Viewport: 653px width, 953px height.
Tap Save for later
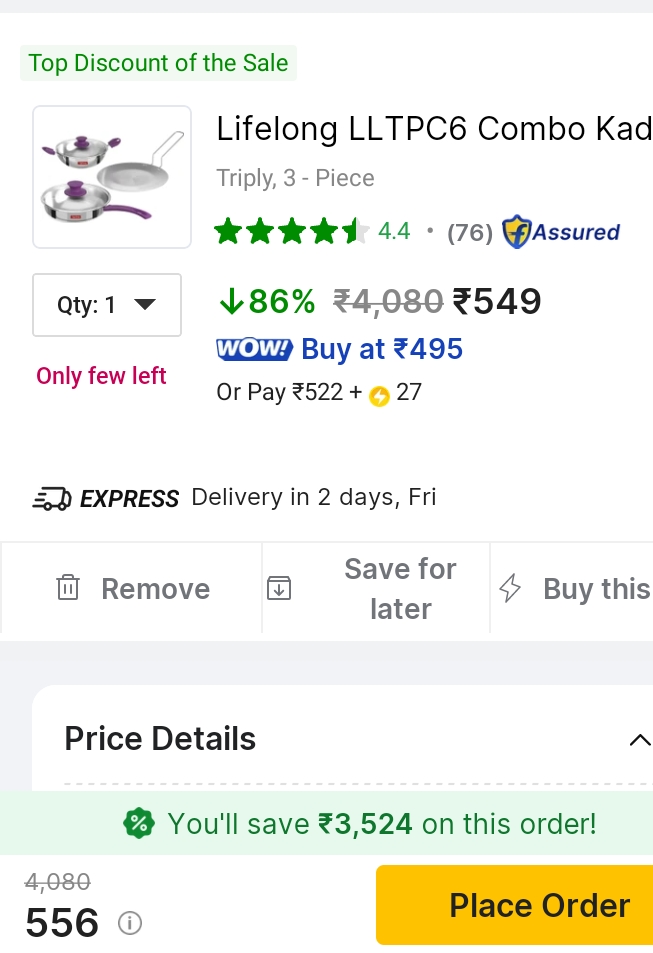(400, 588)
